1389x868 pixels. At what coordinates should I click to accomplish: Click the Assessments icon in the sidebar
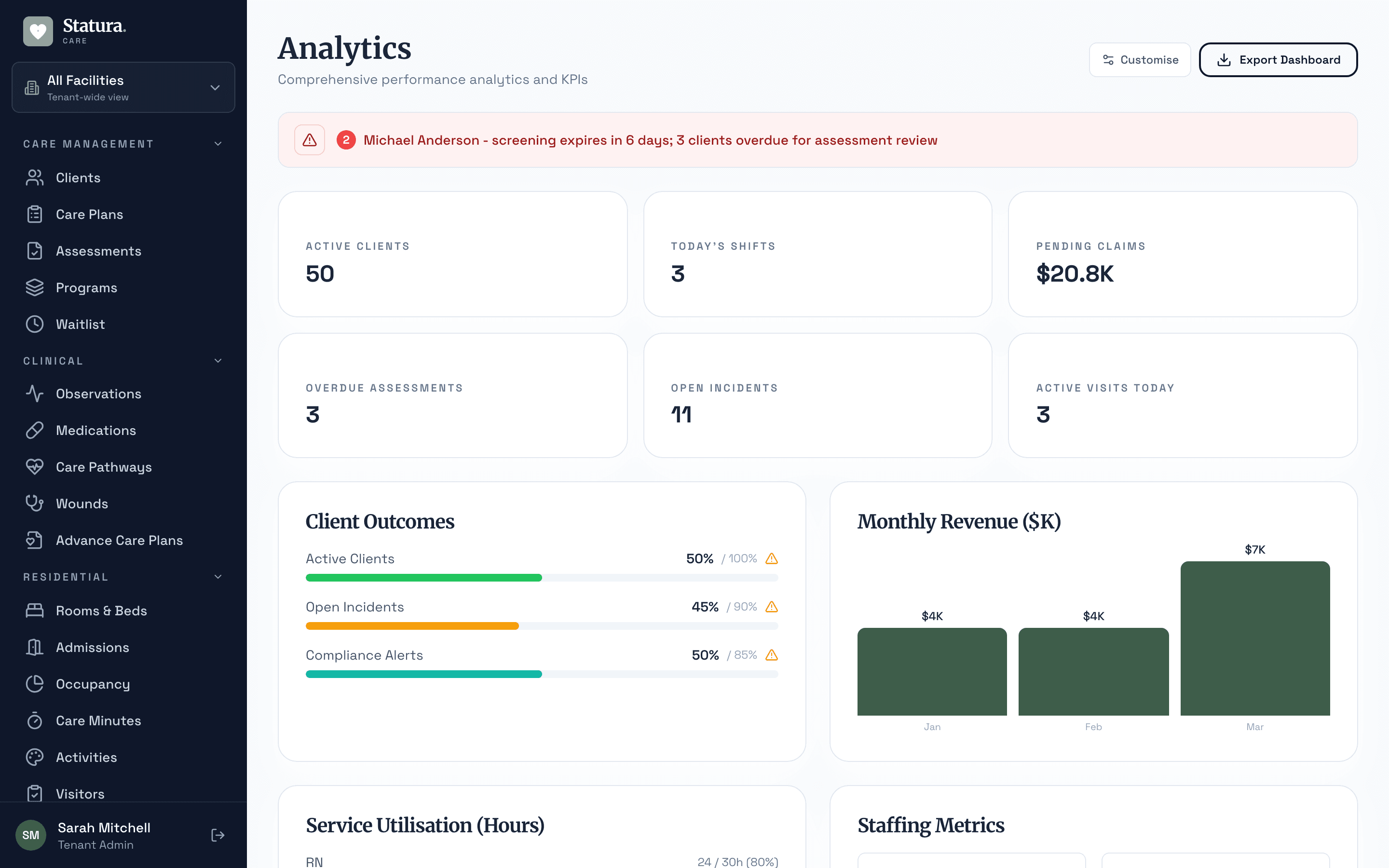(34, 251)
